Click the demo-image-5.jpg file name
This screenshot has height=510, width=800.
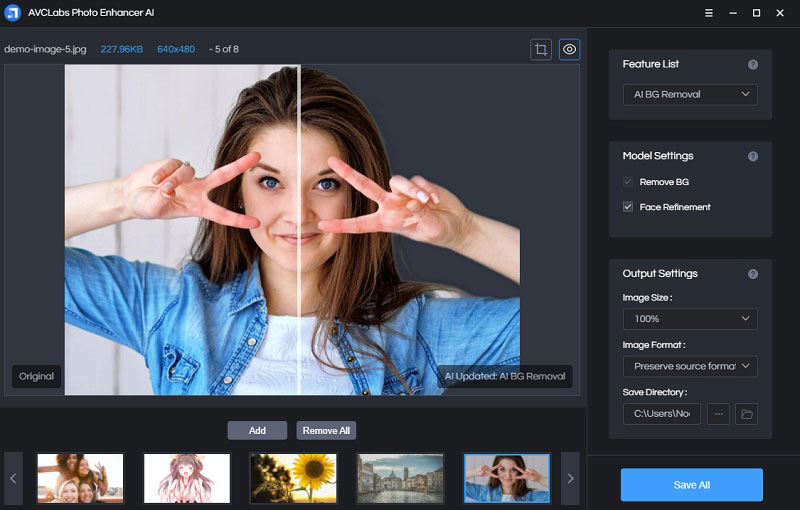pos(45,49)
